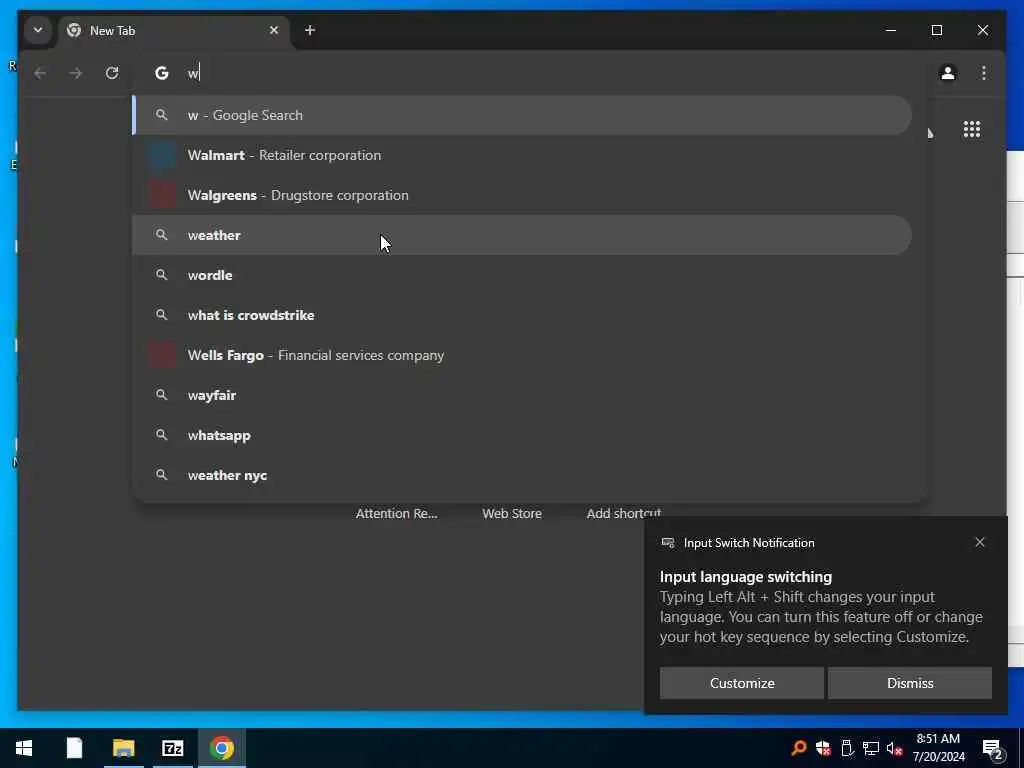This screenshot has height=768, width=1024.
Task: Open the Attention Re... shortcut
Action: [396, 513]
